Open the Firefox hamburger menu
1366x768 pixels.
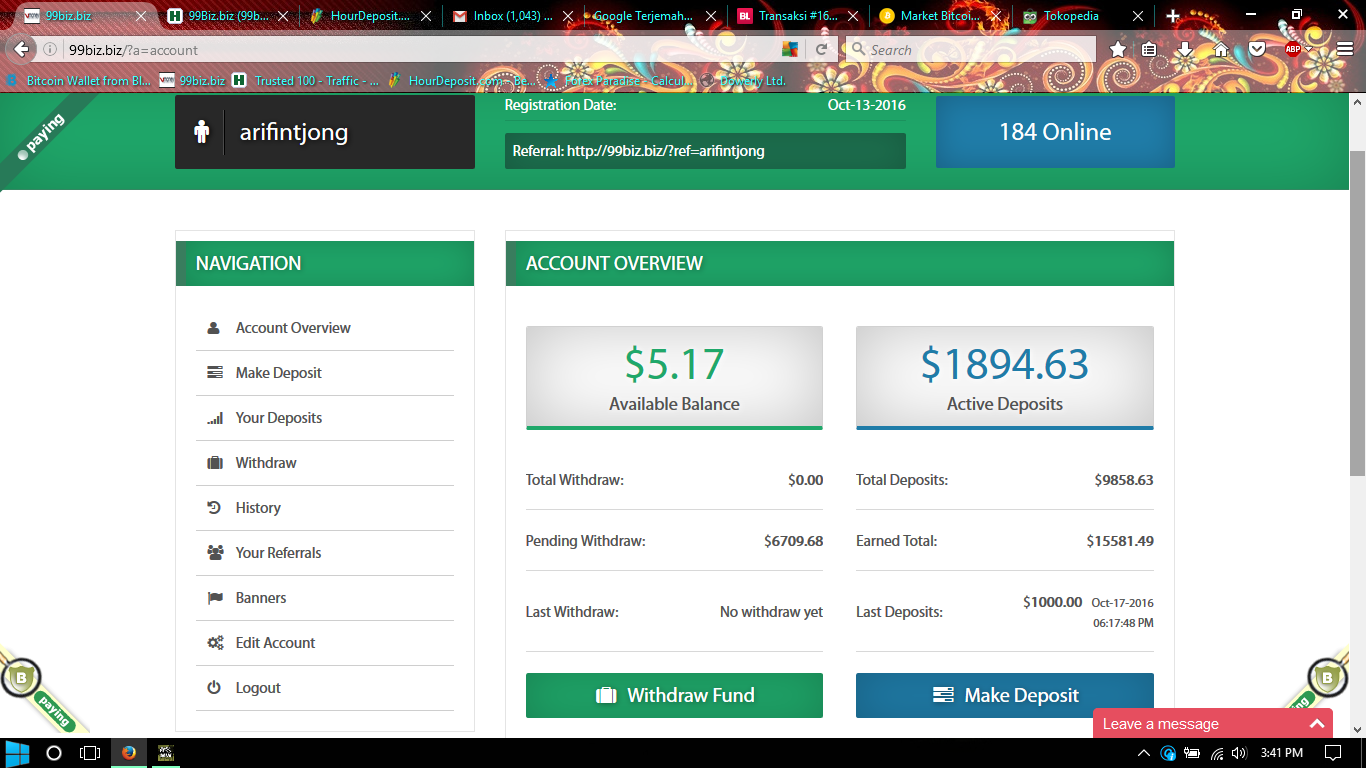coord(1345,50)
